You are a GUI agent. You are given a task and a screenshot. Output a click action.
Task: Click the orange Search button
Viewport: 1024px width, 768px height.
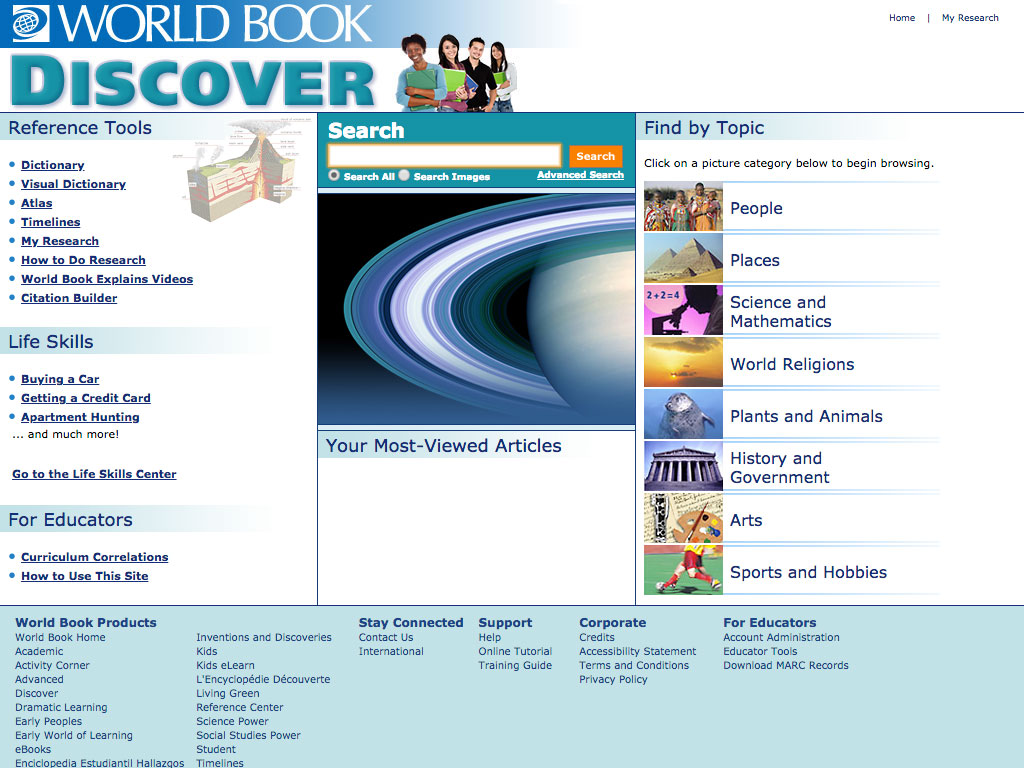coord(595,156)
